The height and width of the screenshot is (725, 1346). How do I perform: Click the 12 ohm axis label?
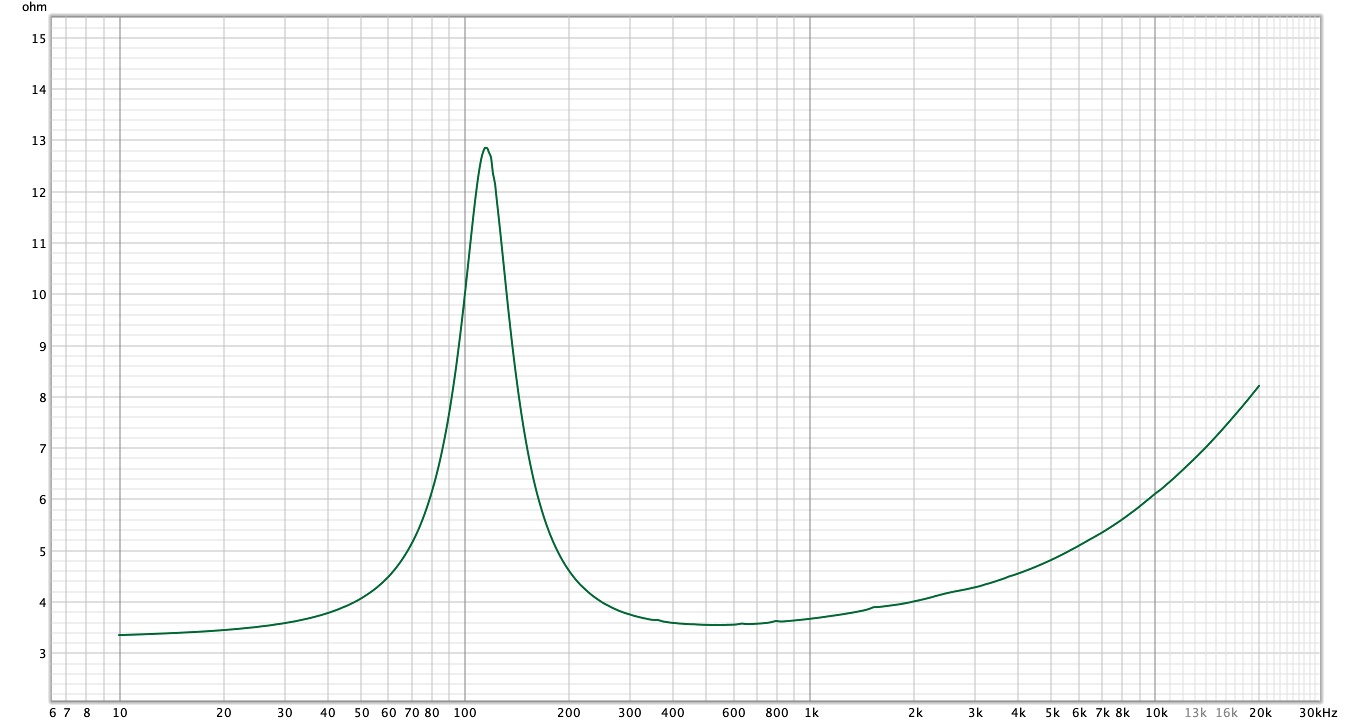point(39,192)
